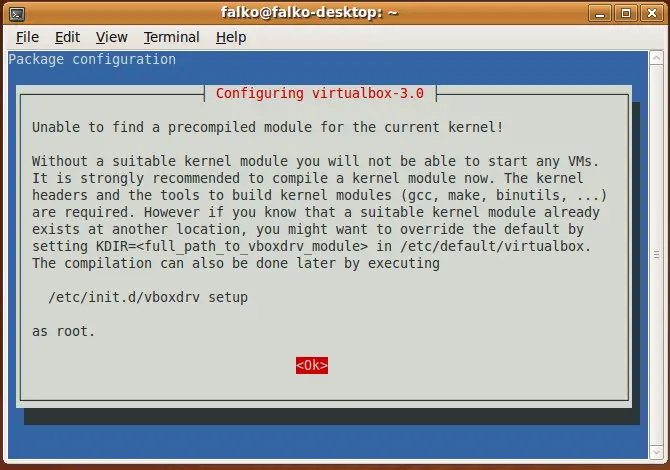Image resolution: width=670 pixels, height=470 pixels.
Task: Click the 'are required. However if you know' line
Action: pyautogui.click(x=316, y=212)
